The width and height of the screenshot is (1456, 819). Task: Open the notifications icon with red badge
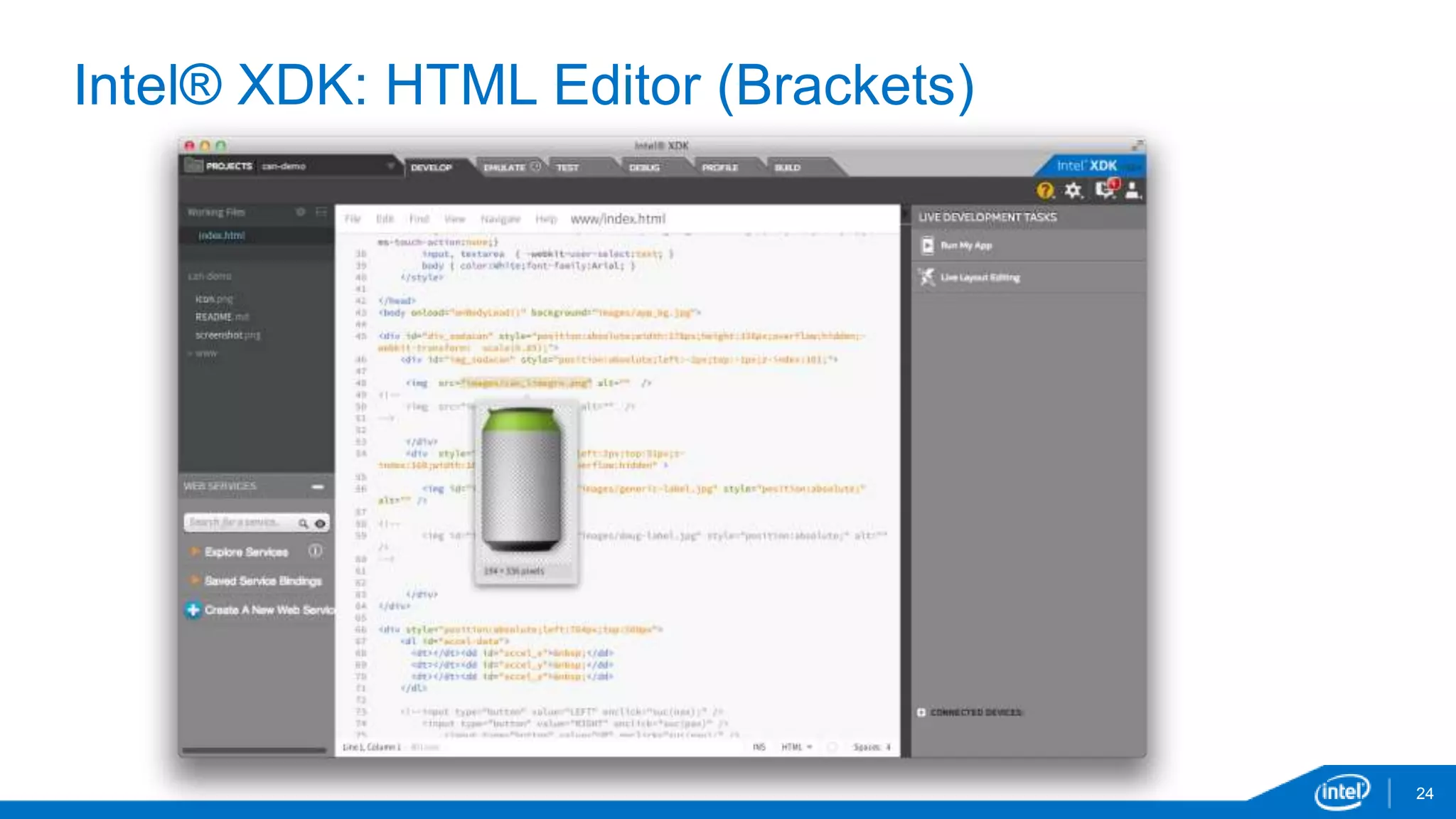(x=1106, y=189)
